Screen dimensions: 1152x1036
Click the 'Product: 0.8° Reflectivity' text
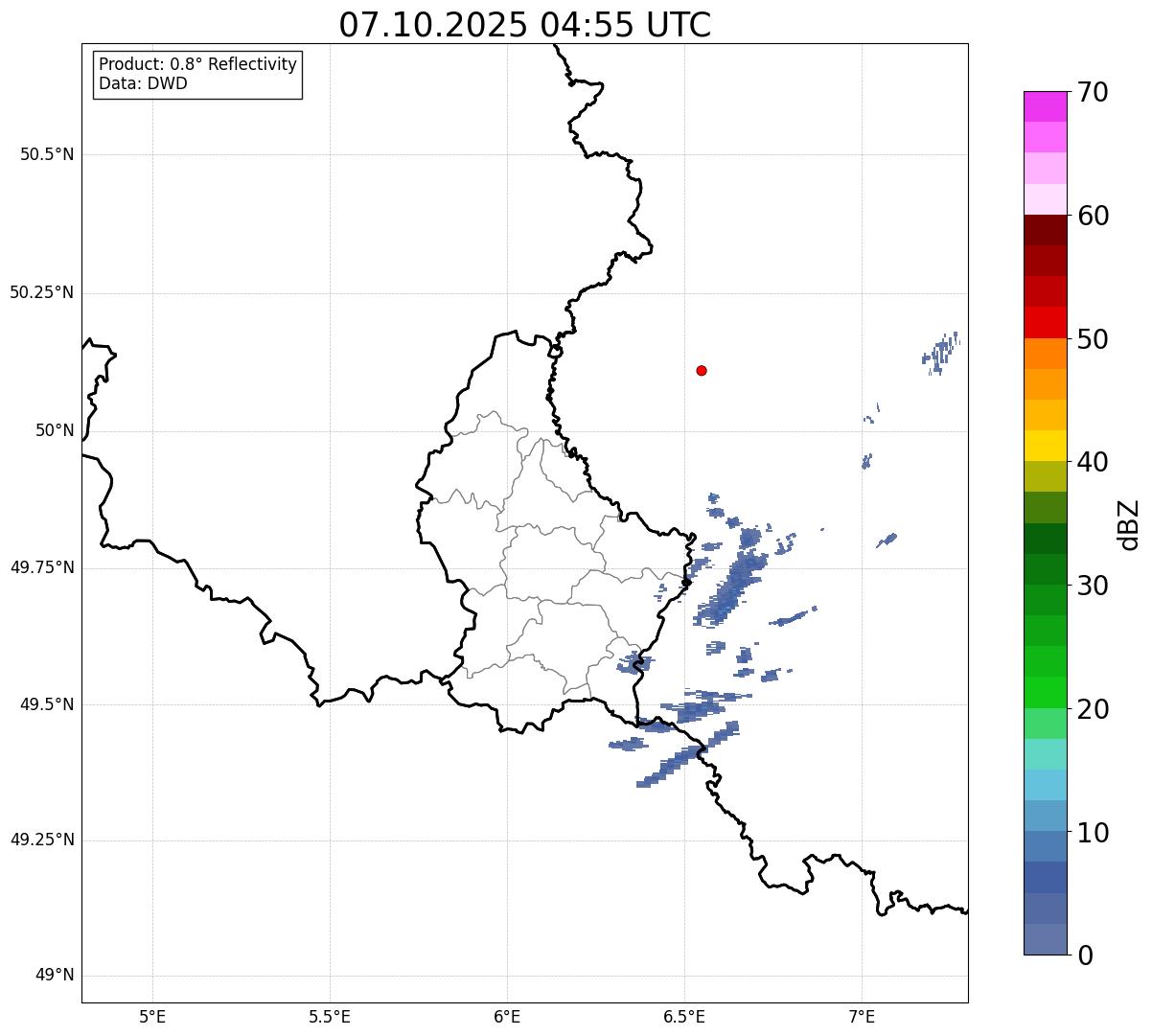click(x=198, y=64)
